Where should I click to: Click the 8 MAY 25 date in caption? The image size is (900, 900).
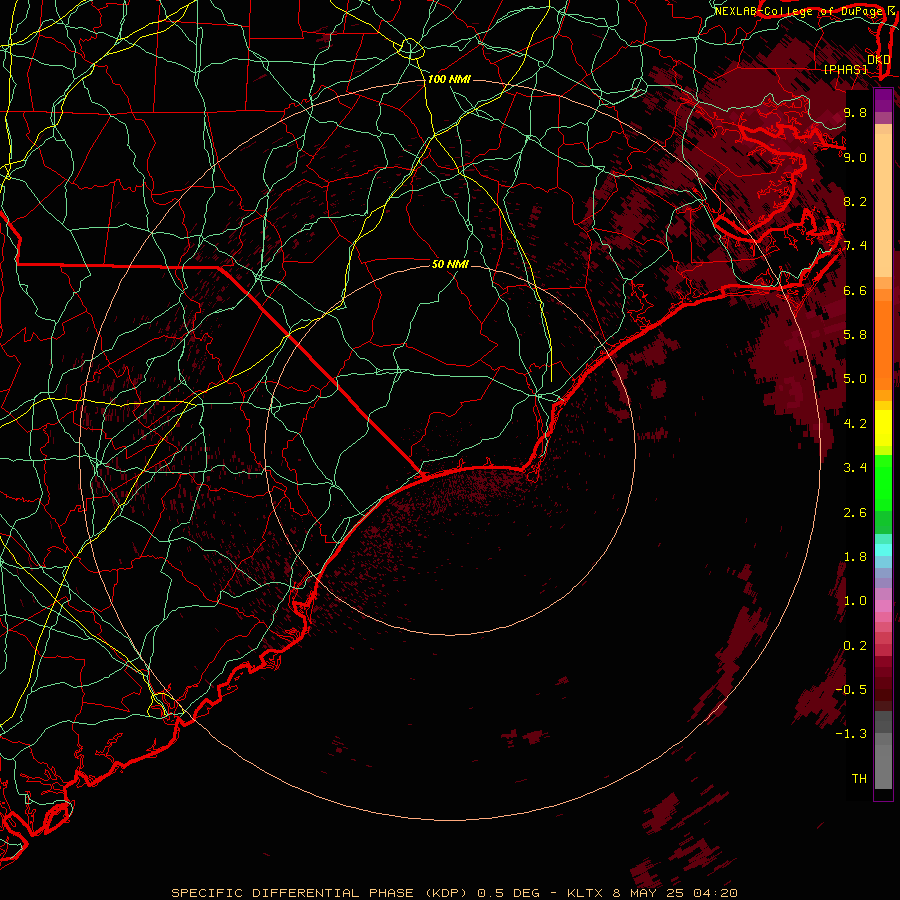click(647, 893)
